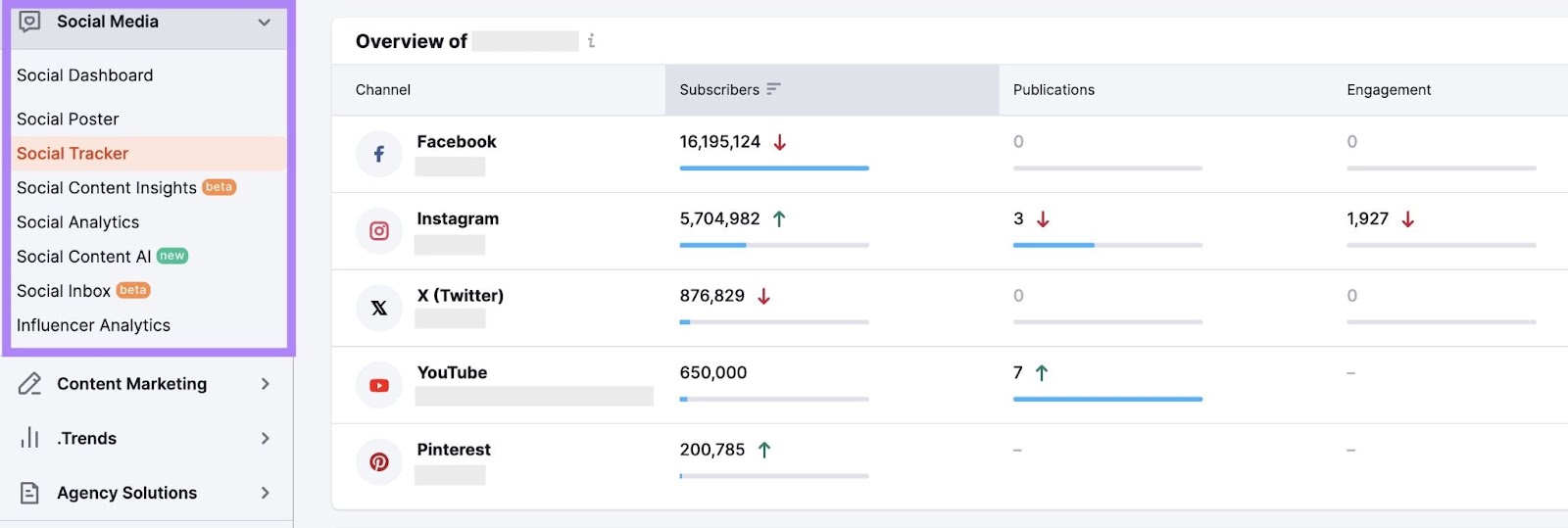Click YouTube subscribers value 650,000
1568x528 pixels.
(713, 373)
